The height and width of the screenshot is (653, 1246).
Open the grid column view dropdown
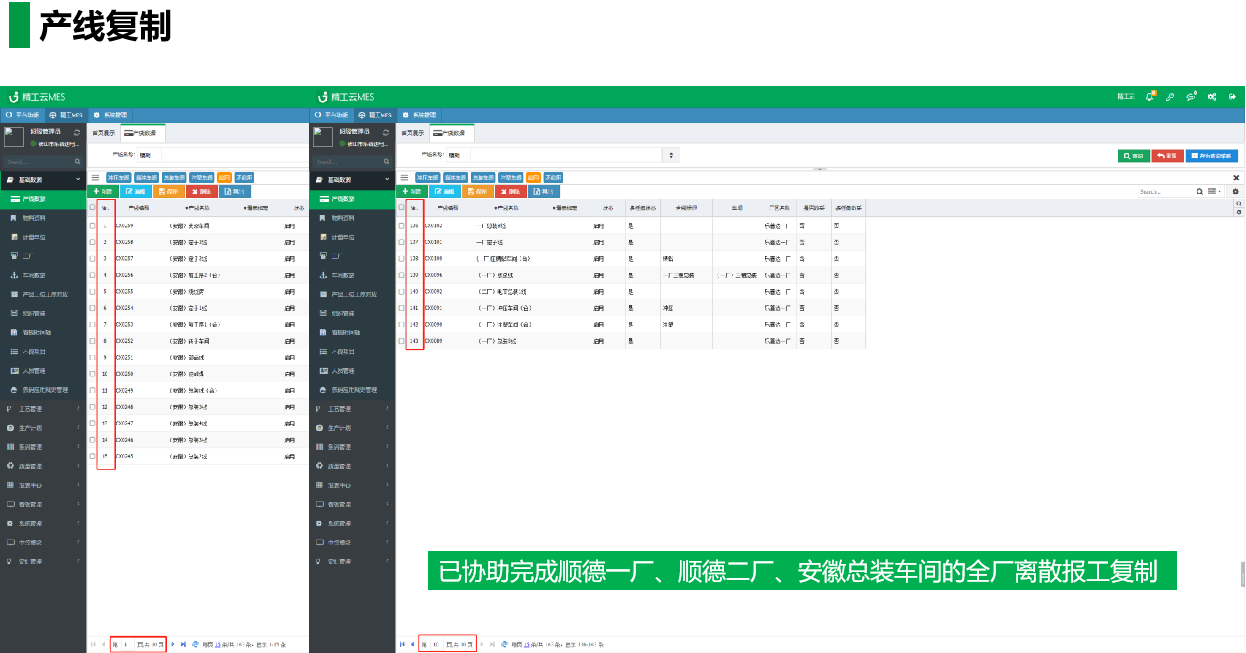point(1215,191)
